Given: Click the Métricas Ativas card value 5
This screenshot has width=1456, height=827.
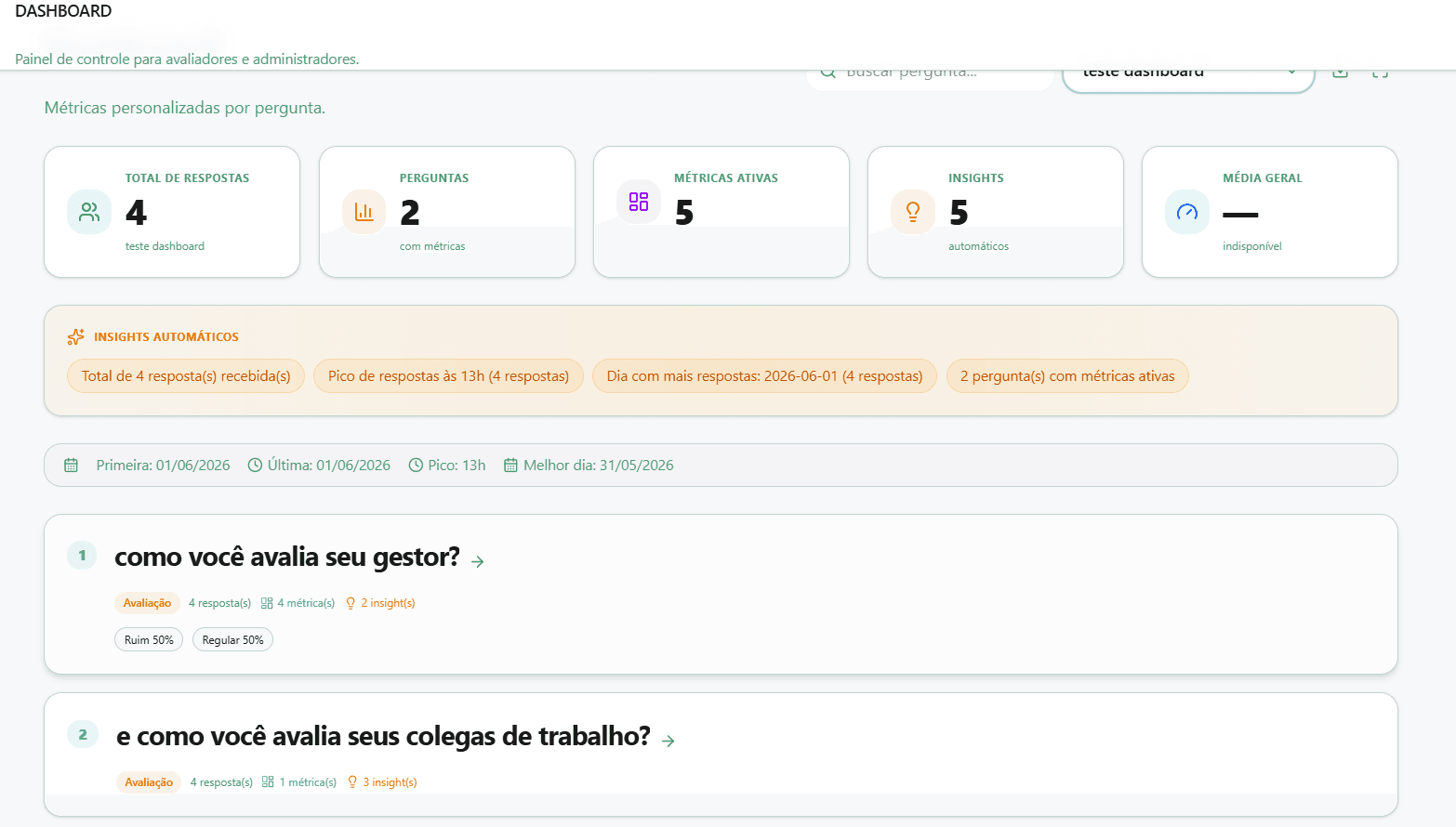Looking at the screenshot, I should point(684,213).
